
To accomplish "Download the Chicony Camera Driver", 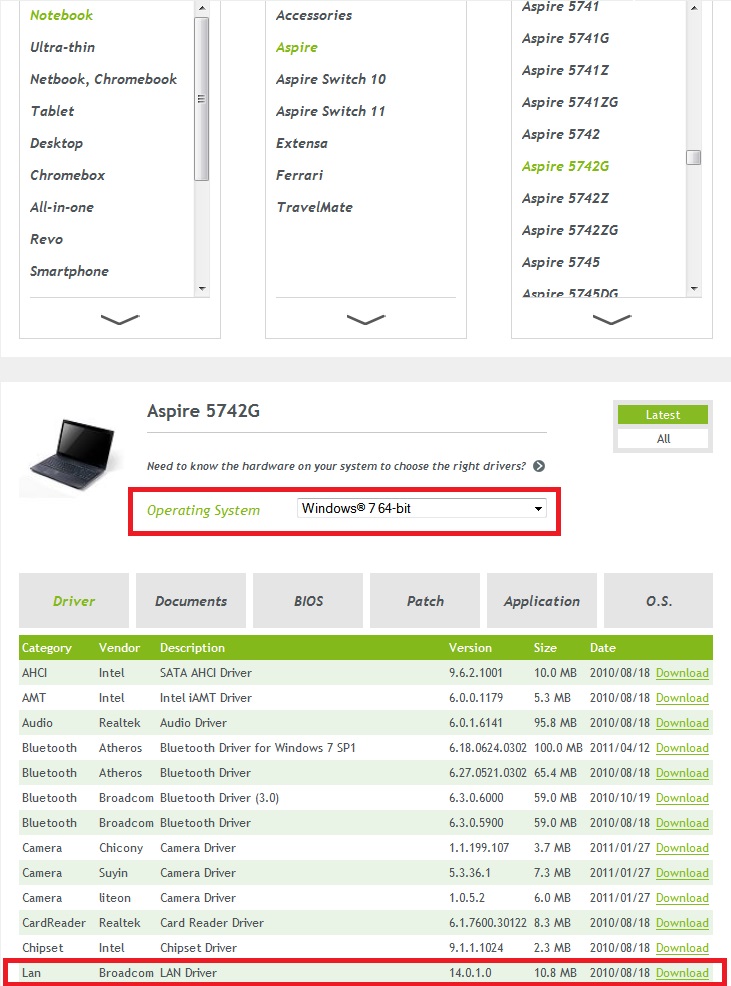I will 682,848.
